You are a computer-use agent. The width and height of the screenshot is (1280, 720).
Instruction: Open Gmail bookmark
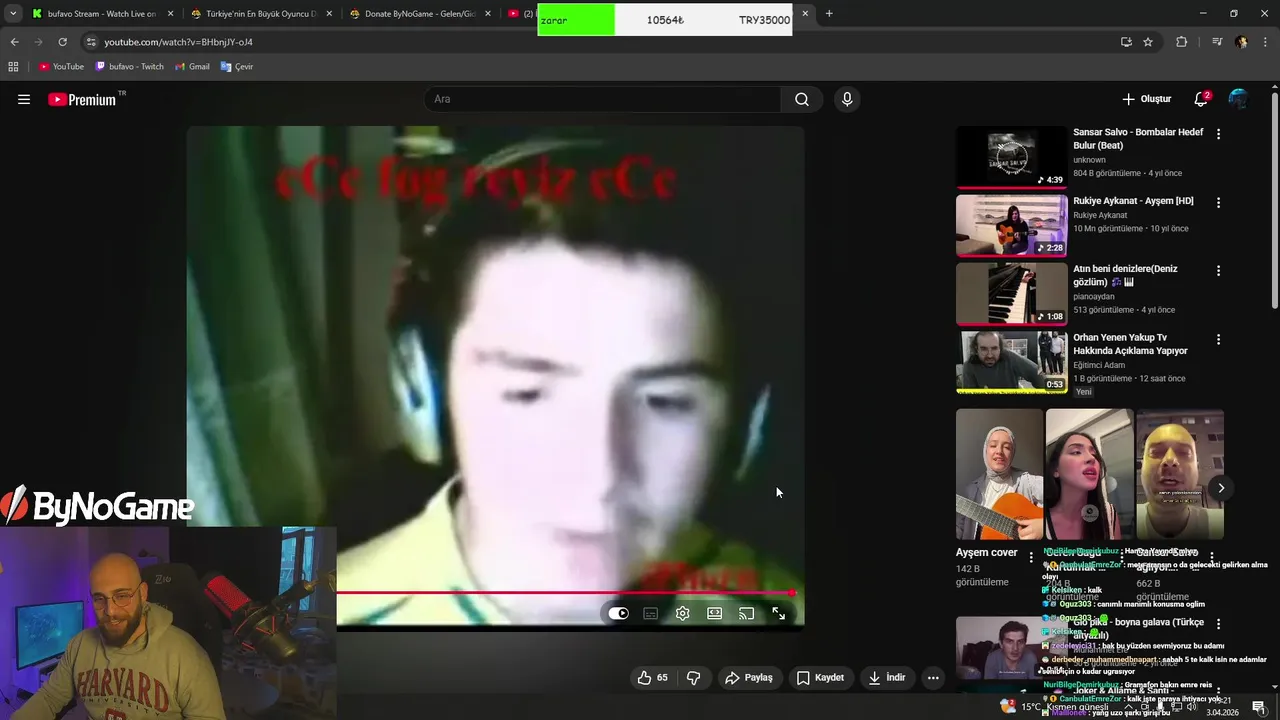point(192,67)
